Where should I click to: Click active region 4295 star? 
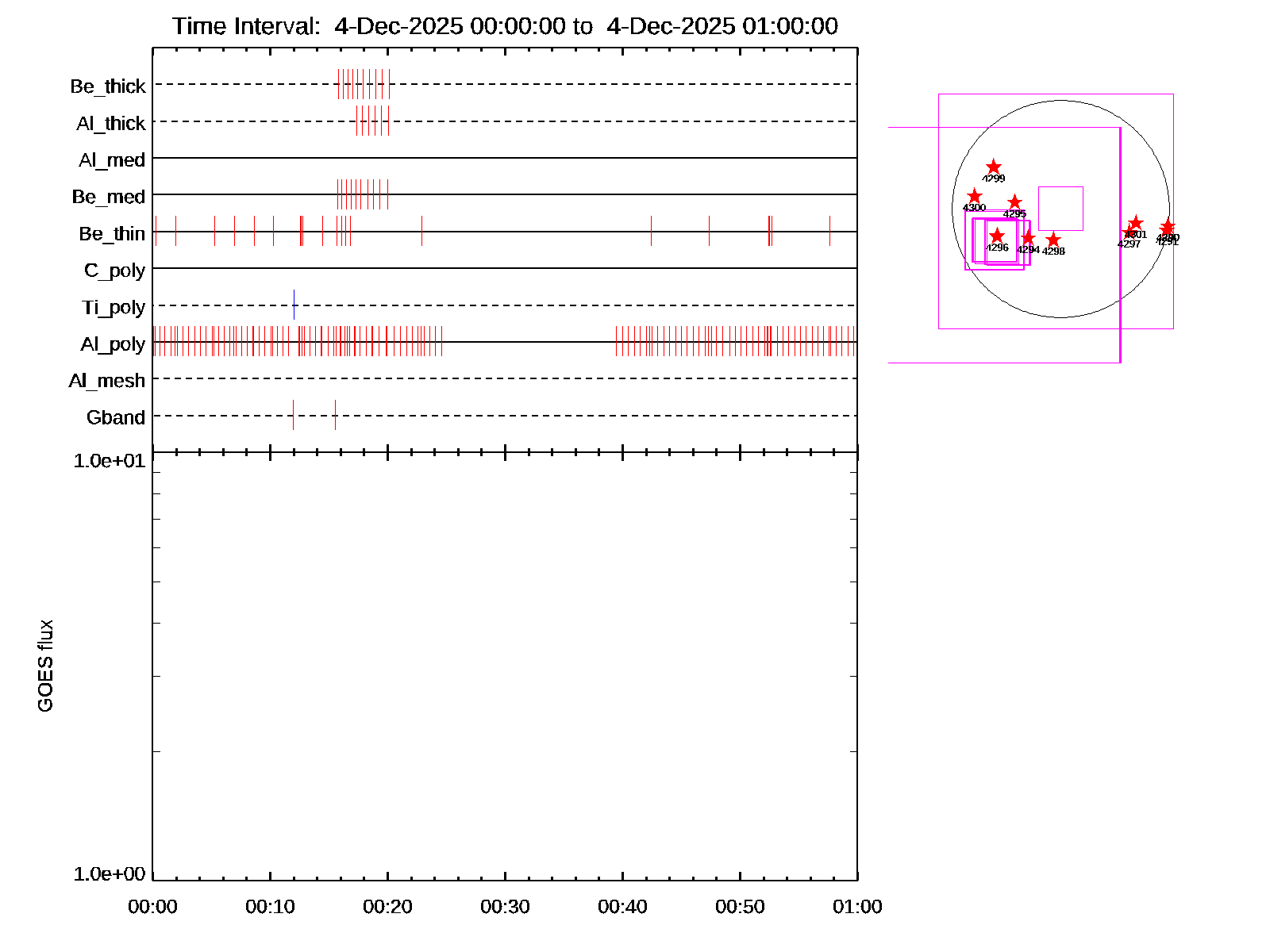click(1014, 202)
